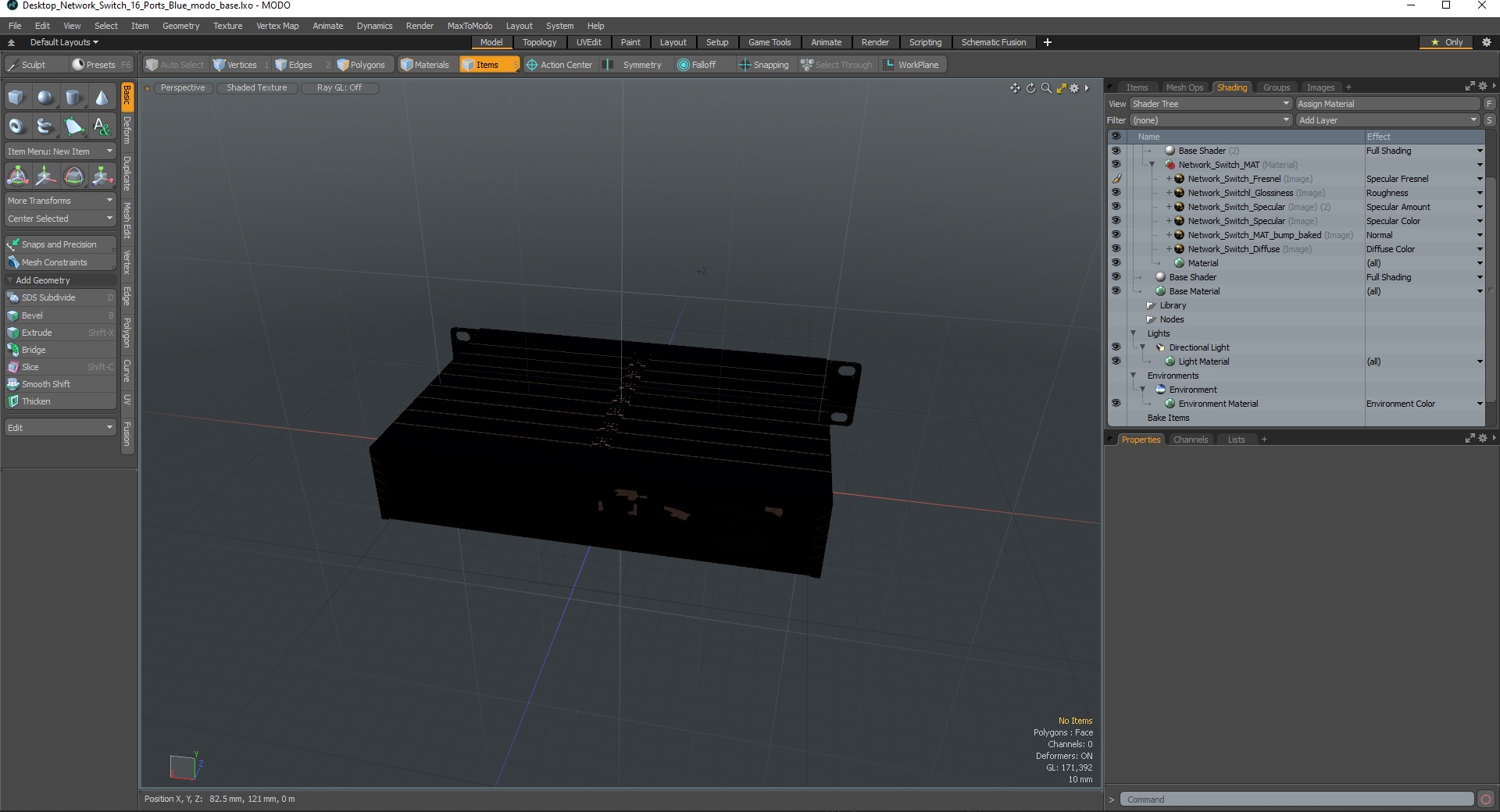The height and width of the screenshot is (812, 1500).
Task: Choose the text tool icon
Action: point(102,126)
